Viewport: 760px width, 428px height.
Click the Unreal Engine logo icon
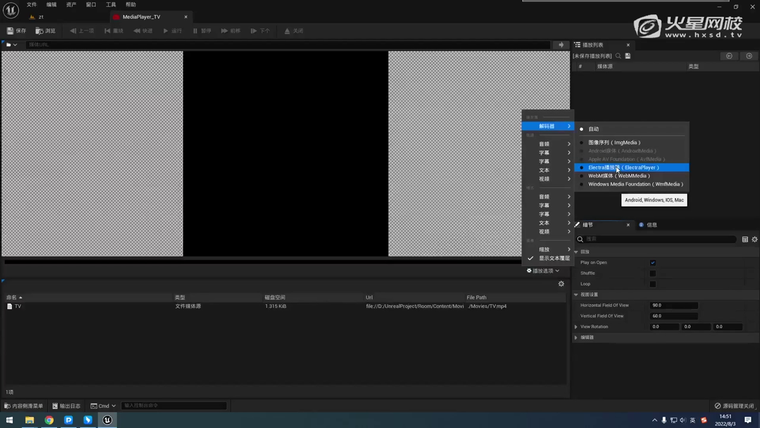pyautogui.click(x=11, y=10)
